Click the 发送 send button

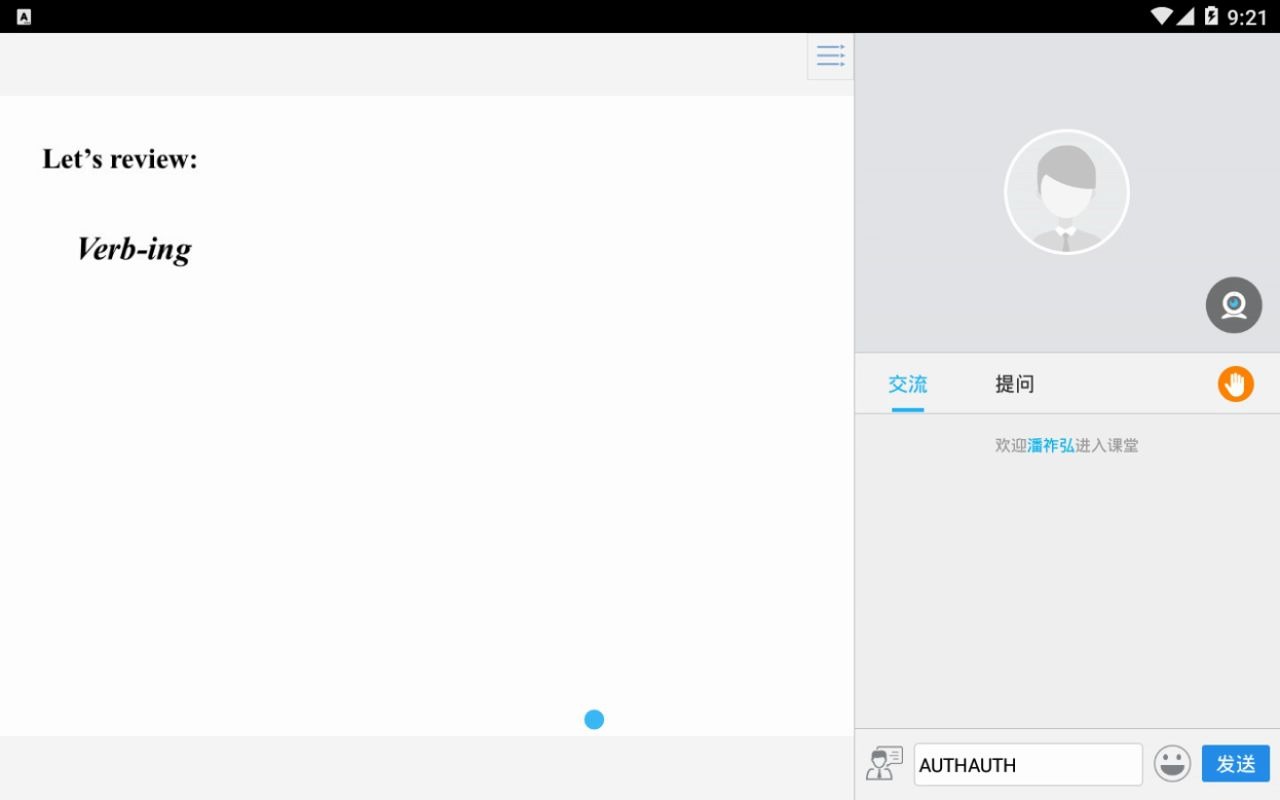pyautogui.click(x=1236, y=764)
